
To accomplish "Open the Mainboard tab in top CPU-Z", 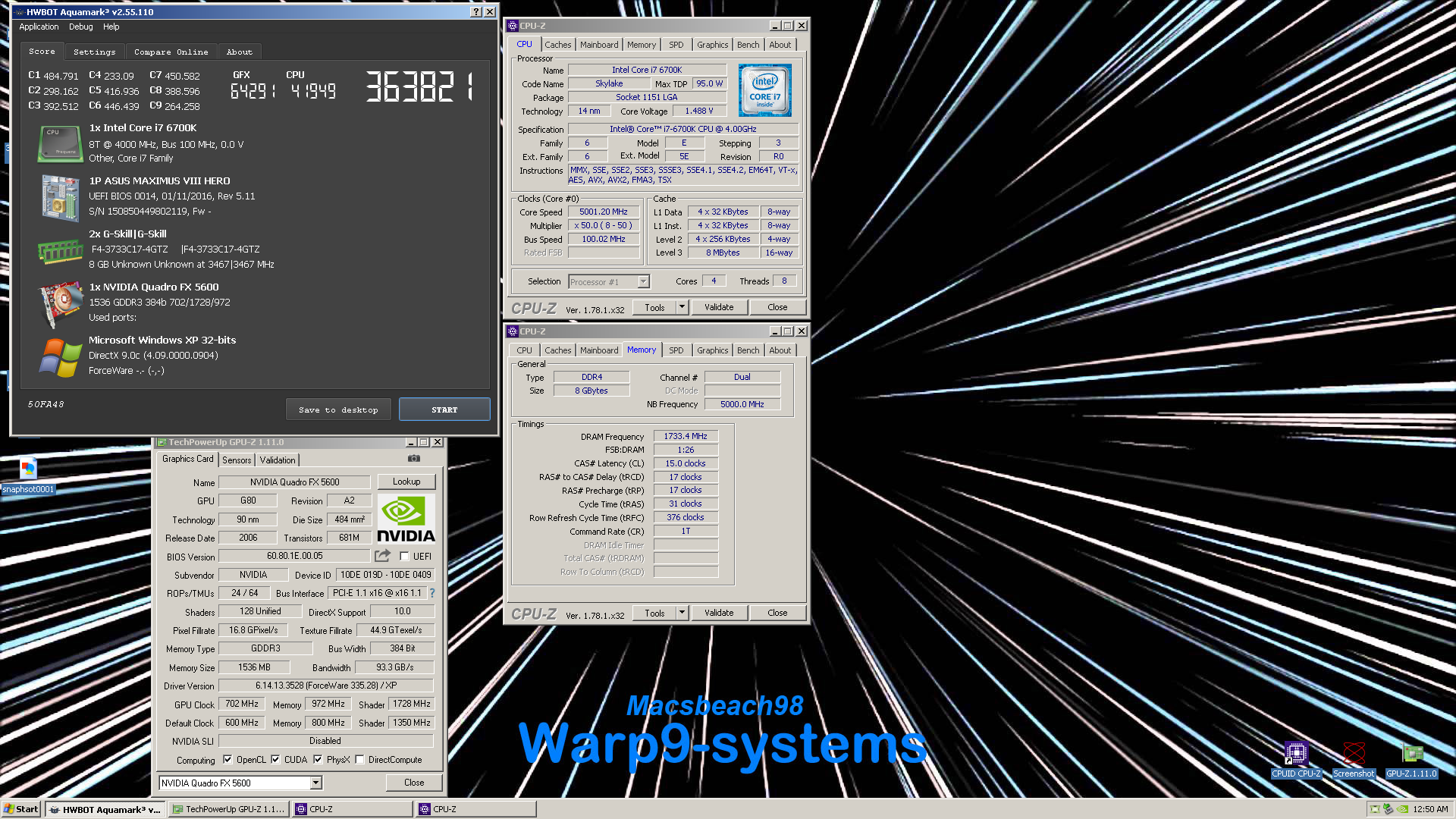I will [599, 45].
